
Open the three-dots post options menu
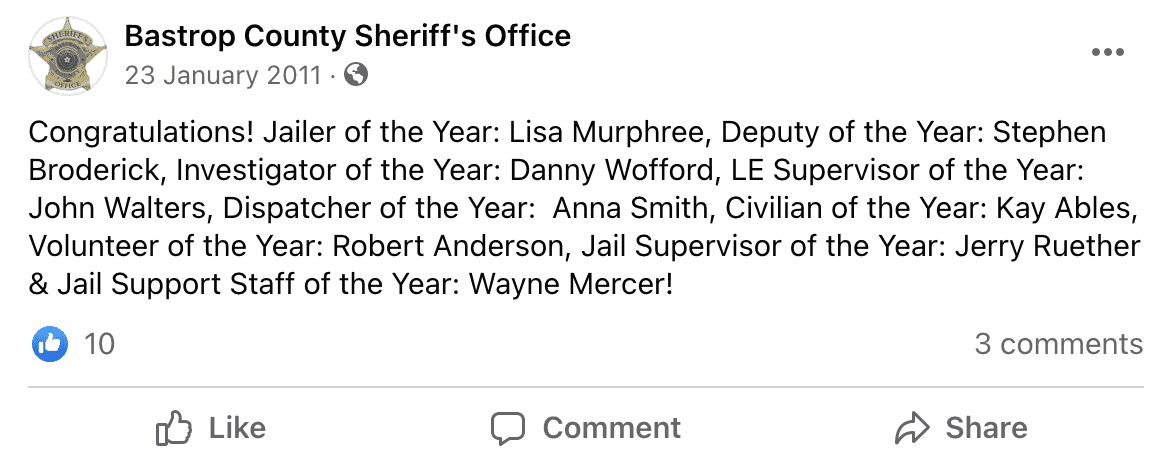[x=1107, y=52]
